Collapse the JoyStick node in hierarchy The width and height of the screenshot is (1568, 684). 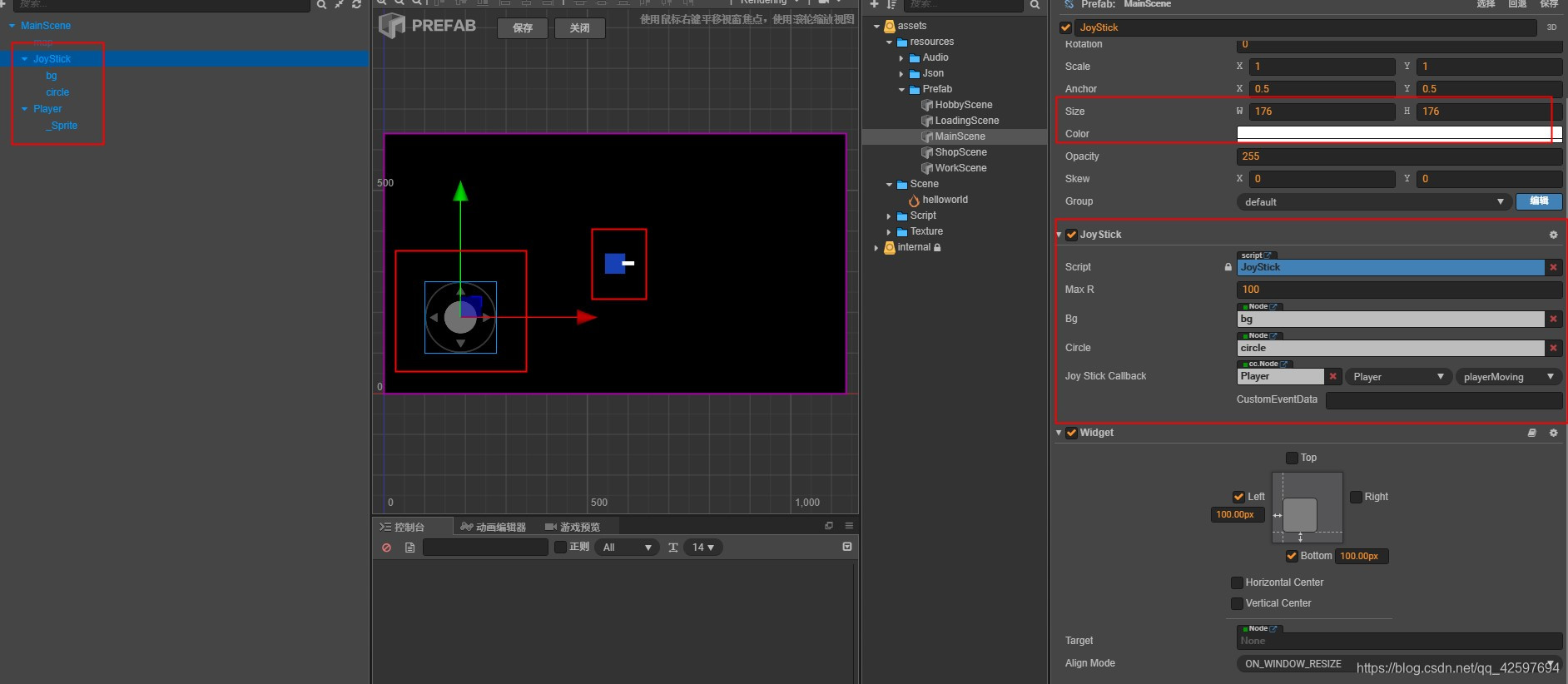[x=25, y=59]
